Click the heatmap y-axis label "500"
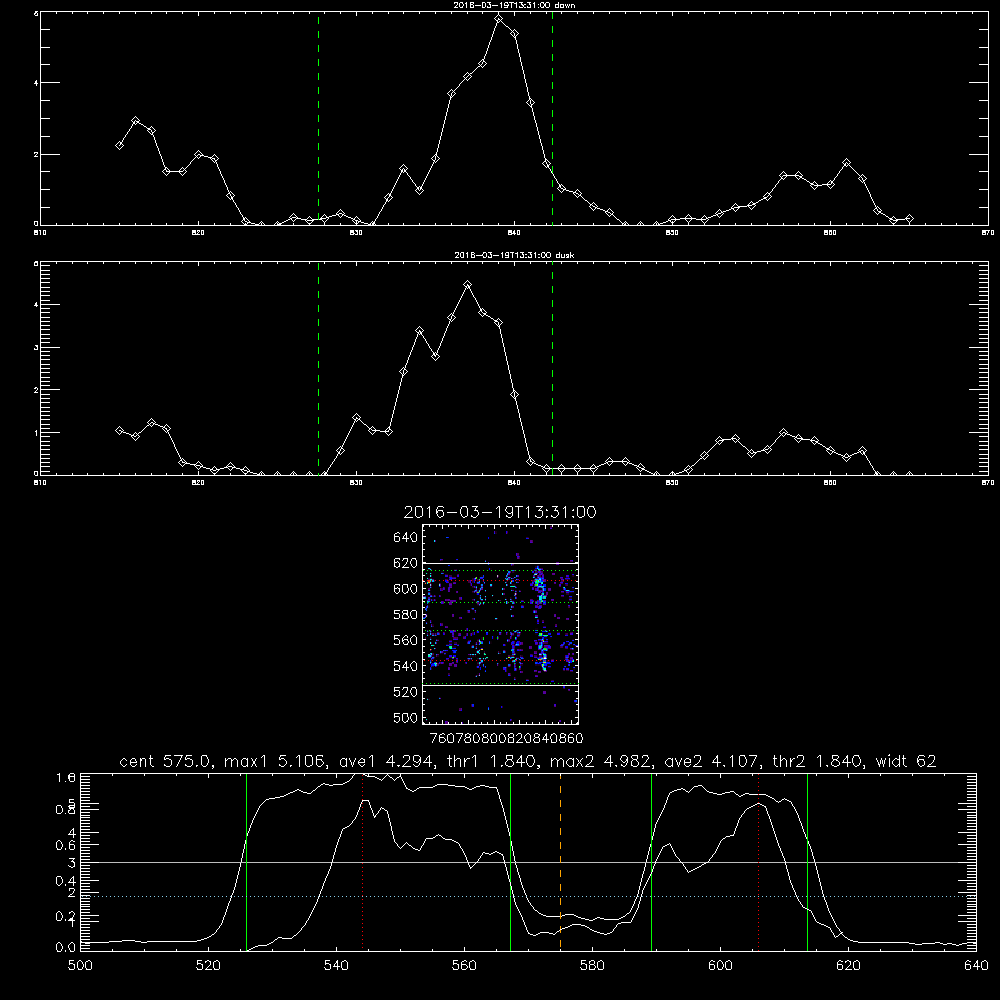This screenshot has height=1000, width=1000. click(x=405, y=717)
